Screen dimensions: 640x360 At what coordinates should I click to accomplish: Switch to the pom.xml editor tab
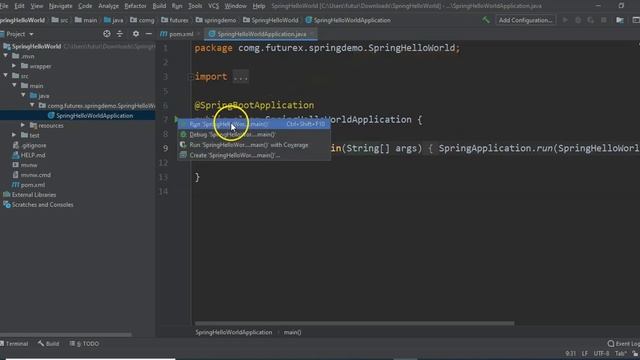(177, 34)
